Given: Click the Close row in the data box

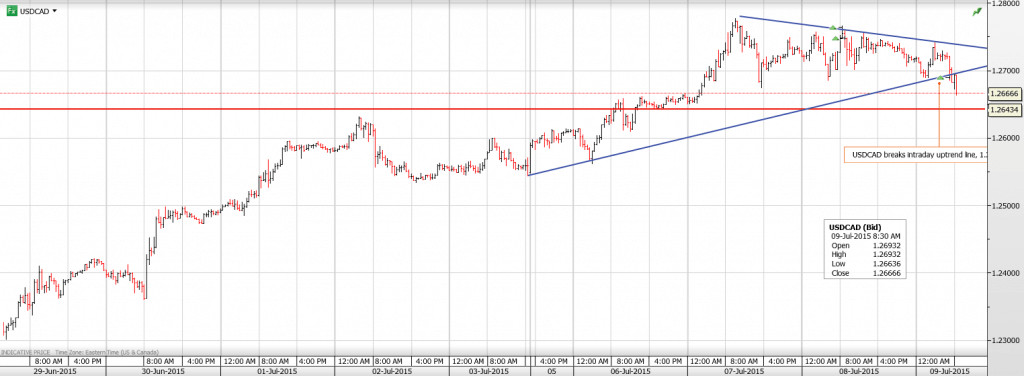Looking at the screenshot, I should 867,273.
